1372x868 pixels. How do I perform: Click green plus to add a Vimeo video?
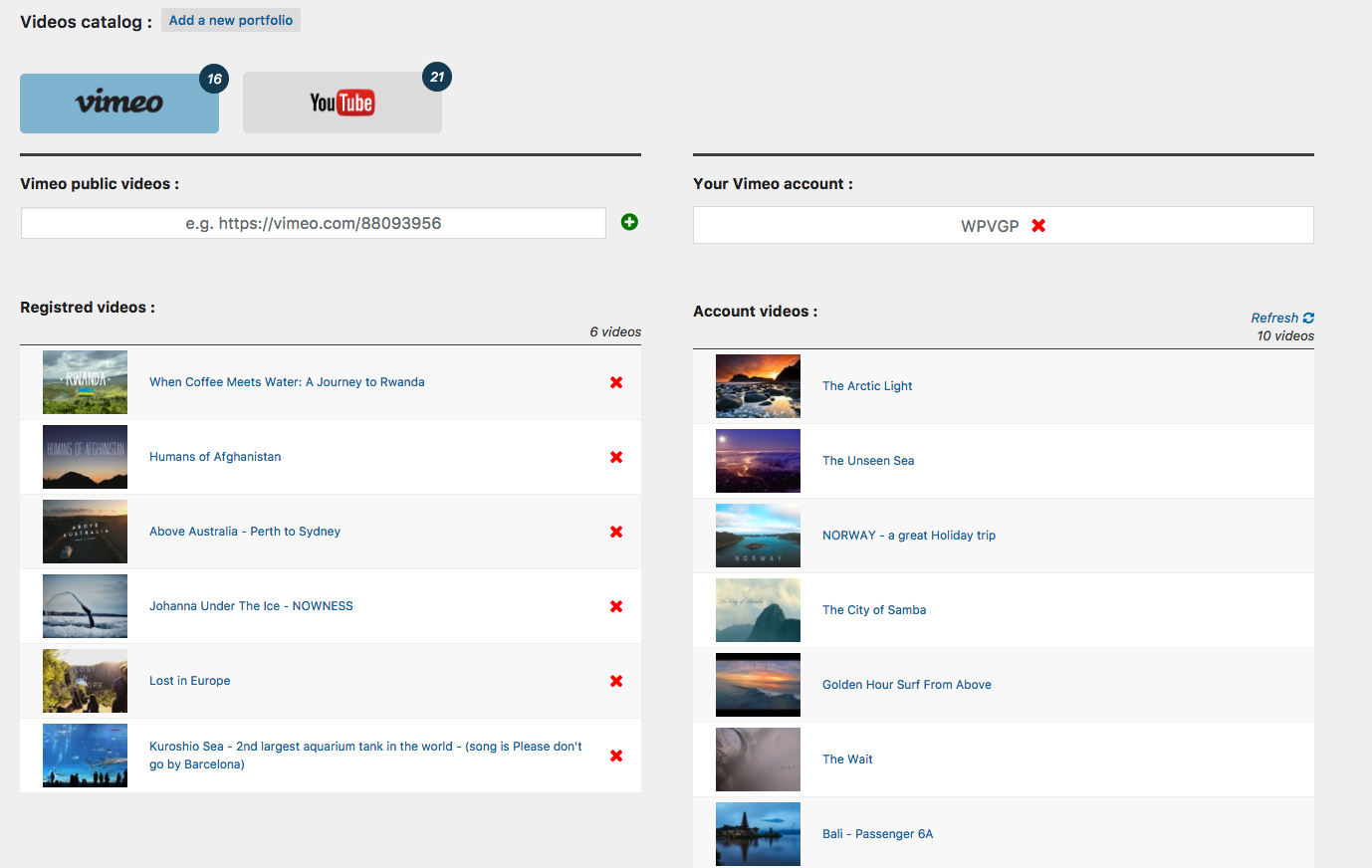click(x=628, y=222)
